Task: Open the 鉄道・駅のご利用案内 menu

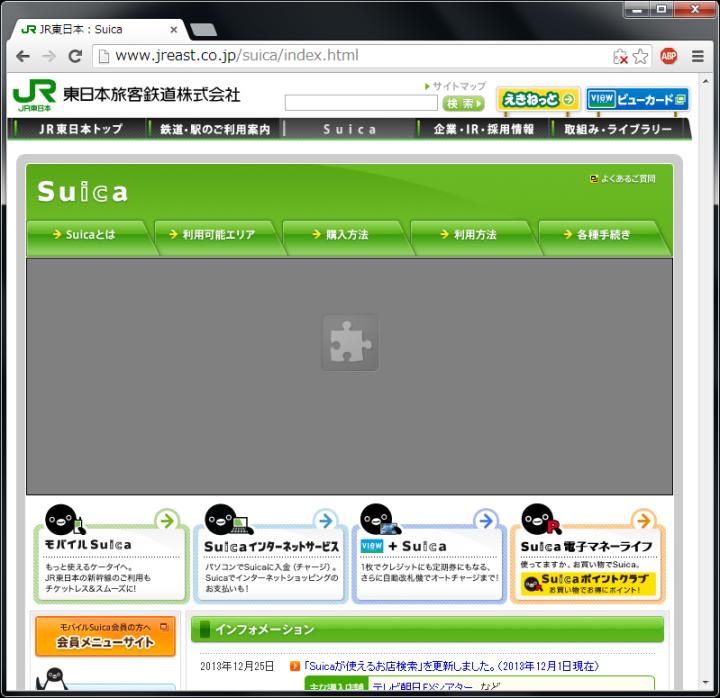Action: point(215,130)
